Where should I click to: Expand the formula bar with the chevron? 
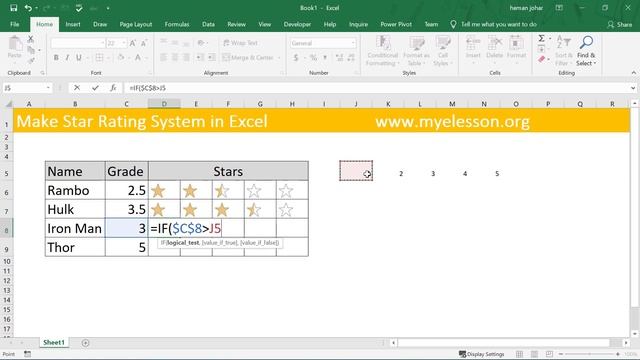[633, 88]
